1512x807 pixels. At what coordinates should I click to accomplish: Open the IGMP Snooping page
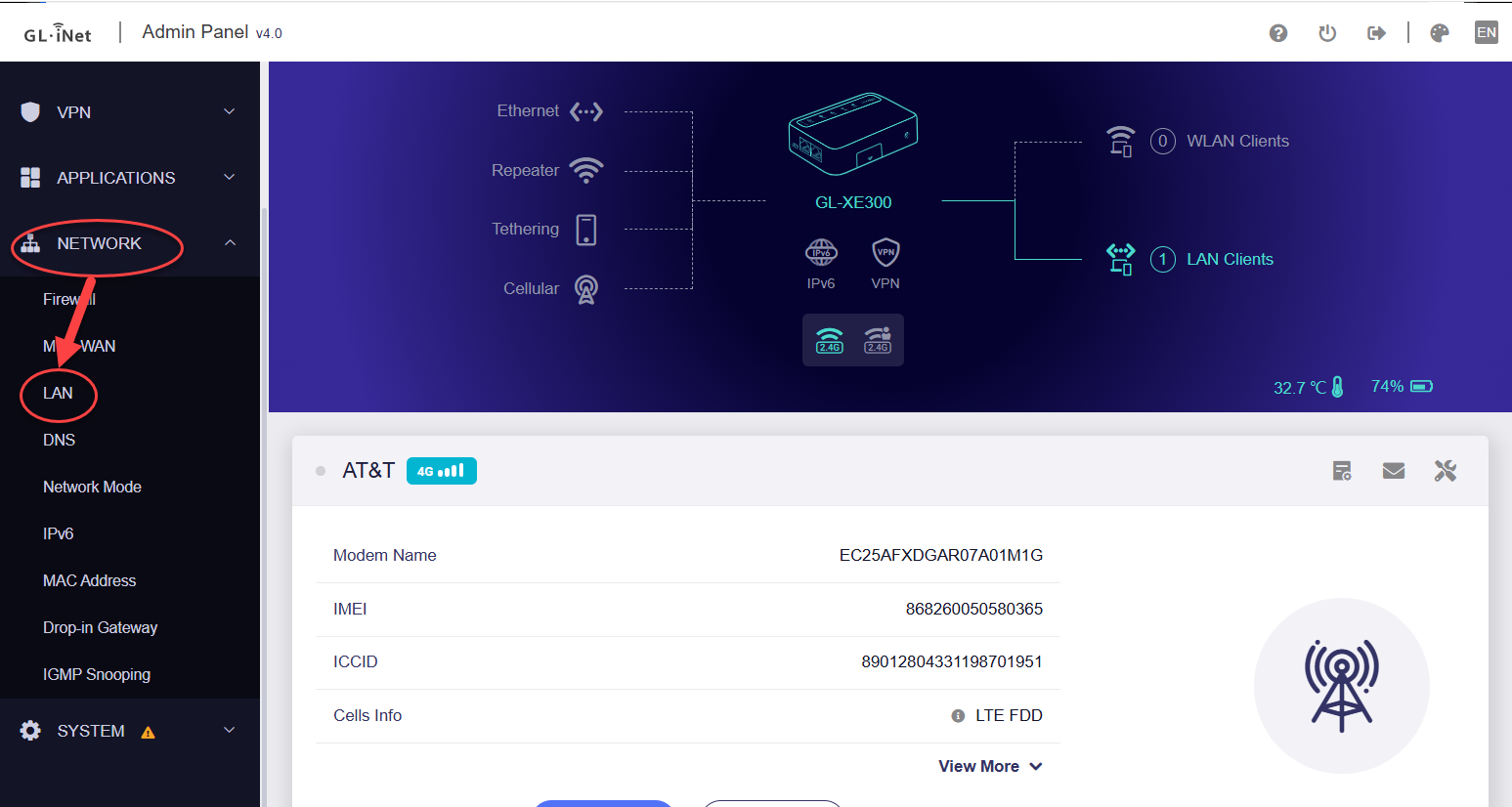pos(97,674)
